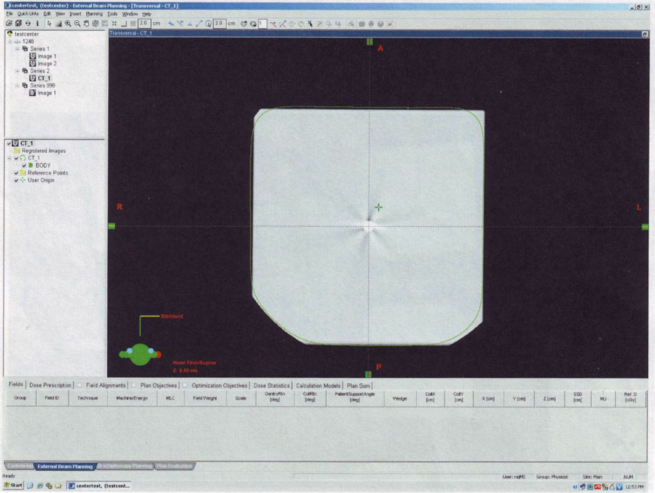This screenshot has width=655, height=493.
Task: Click the patient orientation figure icon
Action: pos(139,351)
